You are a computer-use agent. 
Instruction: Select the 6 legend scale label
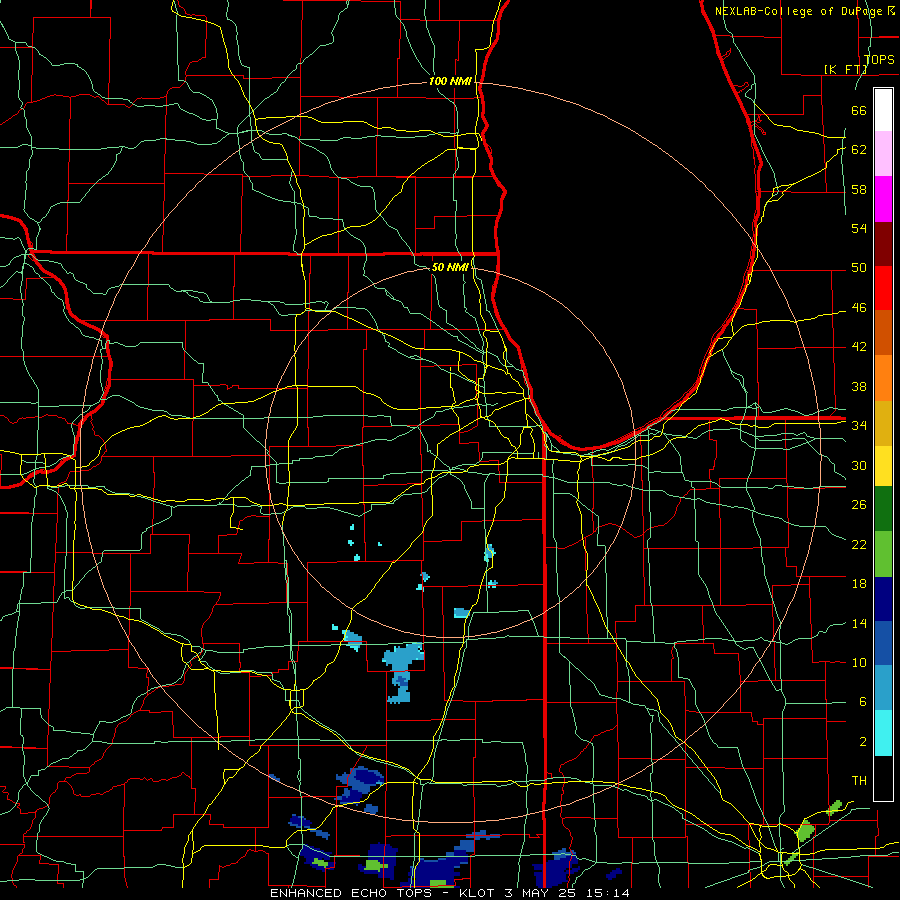pos(862,702)
